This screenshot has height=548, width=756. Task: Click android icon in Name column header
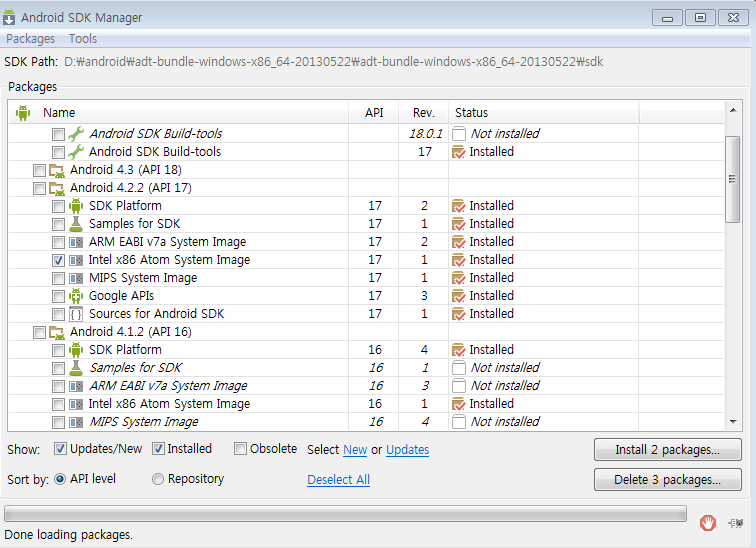pyautogui.click(x=23, y=113)
